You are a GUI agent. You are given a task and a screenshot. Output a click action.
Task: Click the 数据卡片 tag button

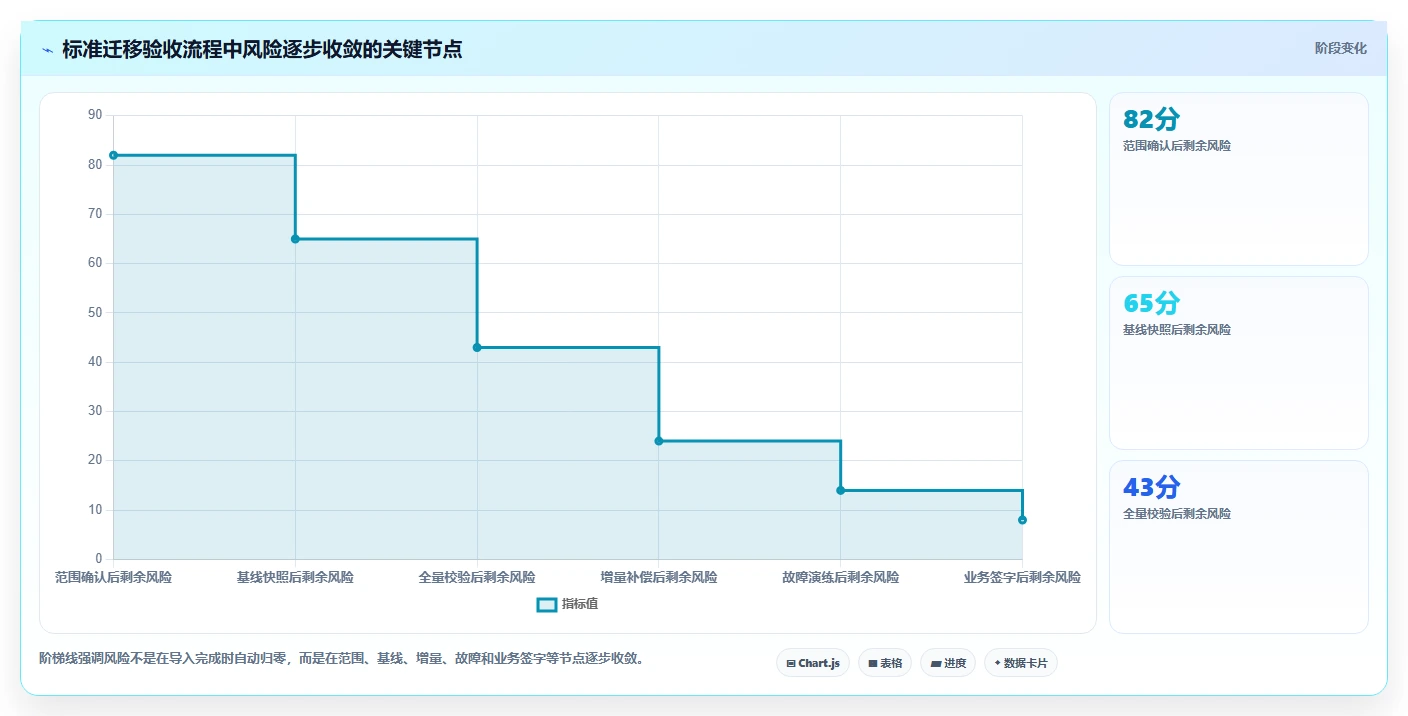coord(1020,663)
